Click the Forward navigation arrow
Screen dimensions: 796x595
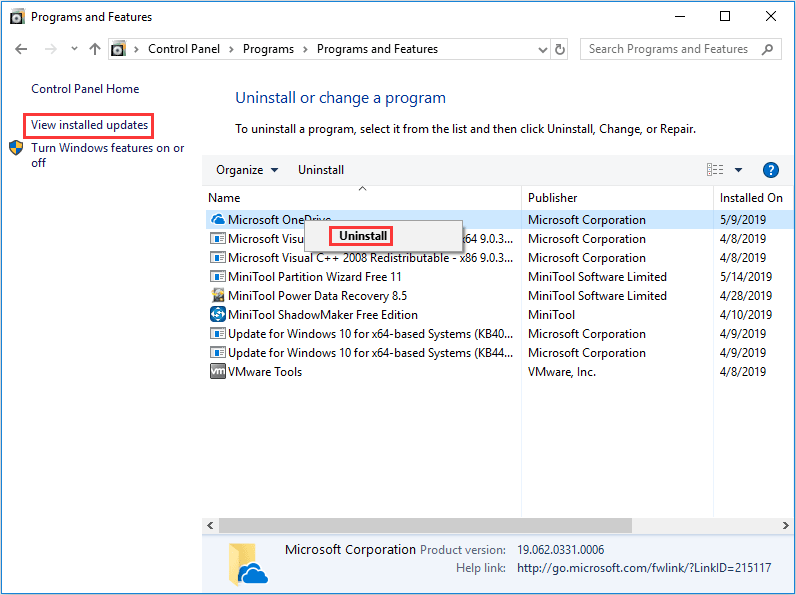50,49
